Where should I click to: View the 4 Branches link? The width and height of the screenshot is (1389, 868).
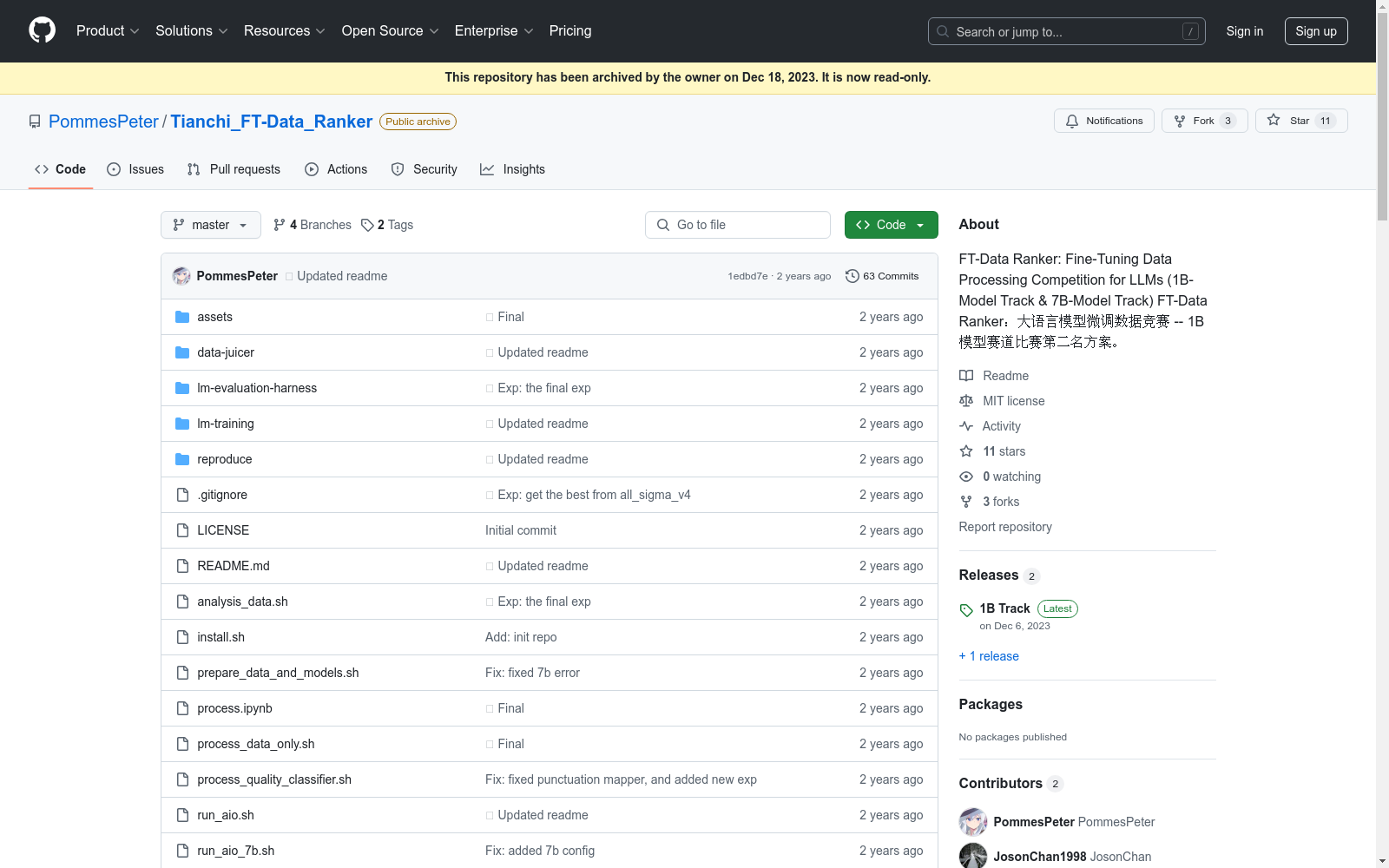[x=313, y=225]
